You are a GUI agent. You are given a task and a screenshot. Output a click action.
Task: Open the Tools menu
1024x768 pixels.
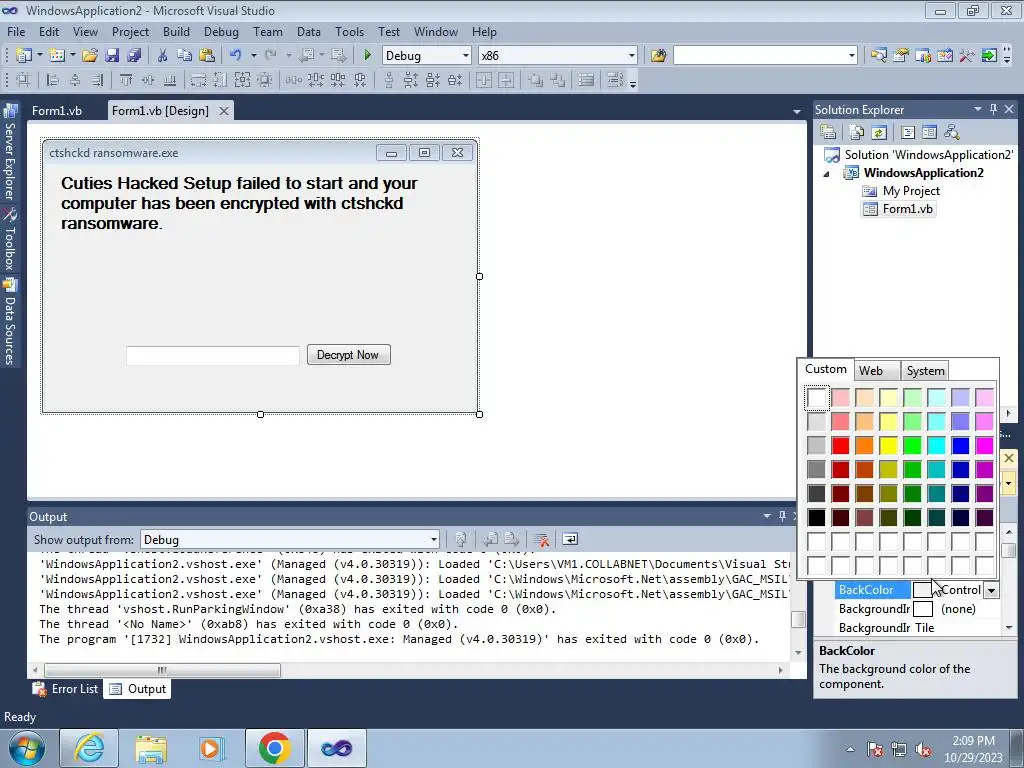click(349, 31)
